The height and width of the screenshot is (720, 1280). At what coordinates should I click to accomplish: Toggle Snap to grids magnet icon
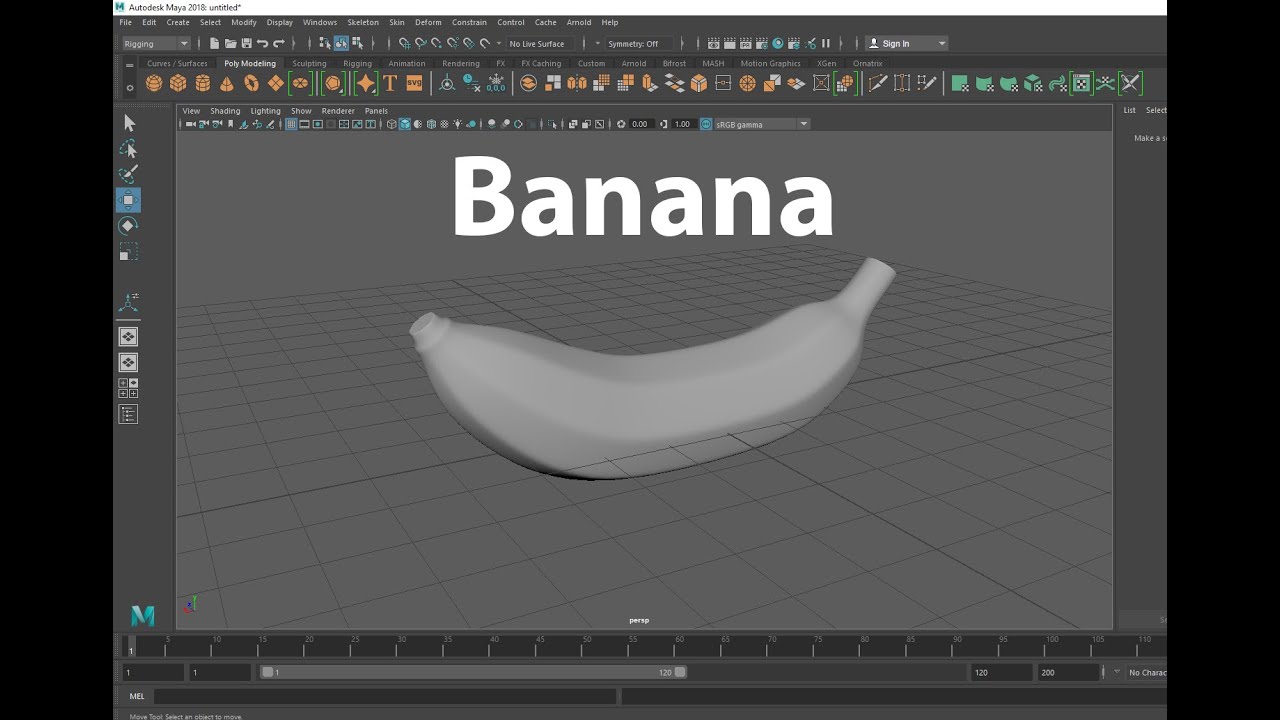403,43
